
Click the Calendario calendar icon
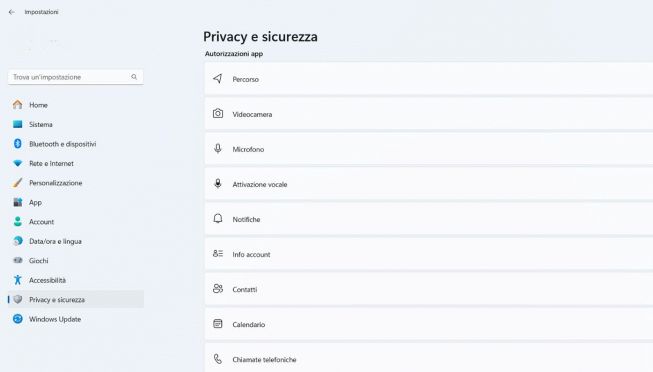[218, 324]
